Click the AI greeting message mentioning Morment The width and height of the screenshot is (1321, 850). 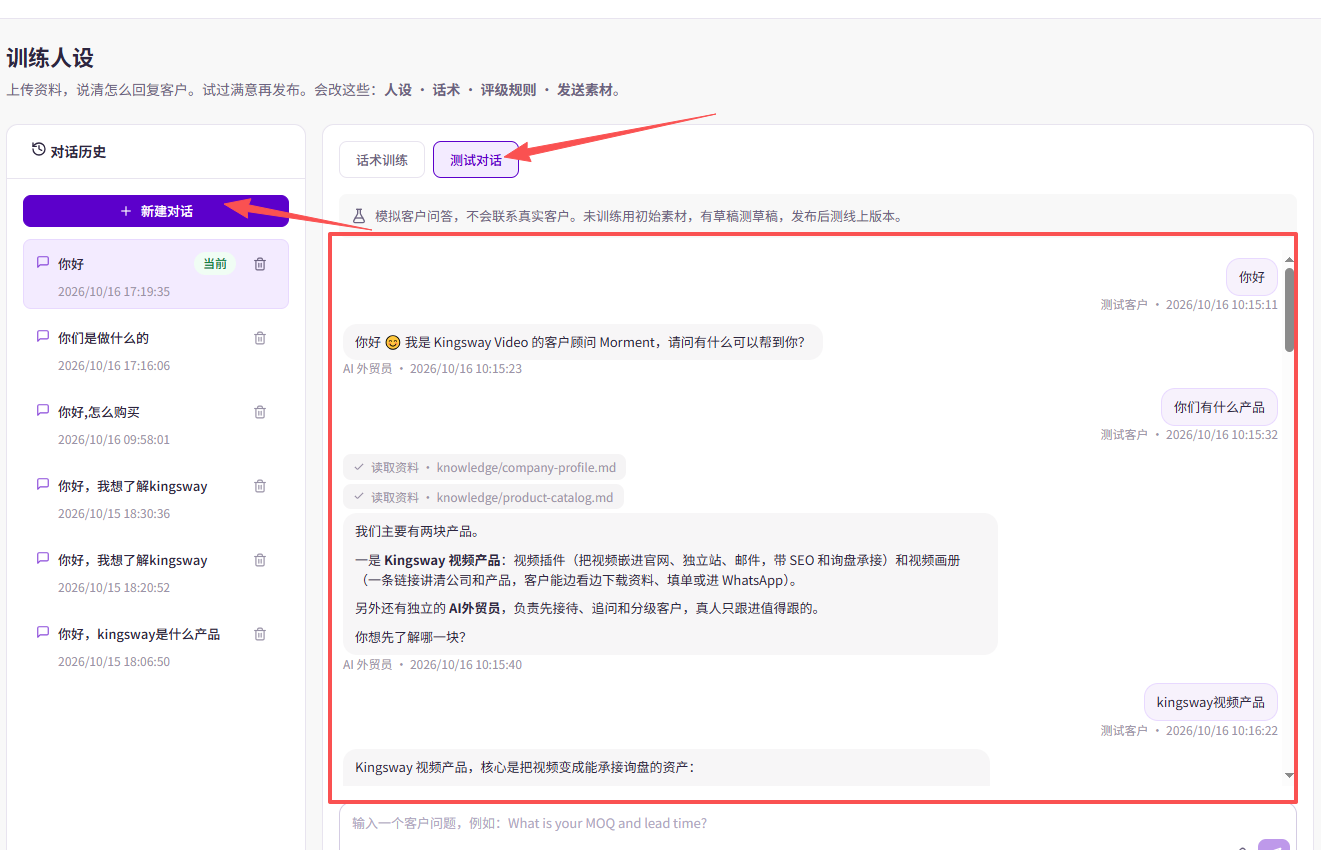(x=582, y=342)
